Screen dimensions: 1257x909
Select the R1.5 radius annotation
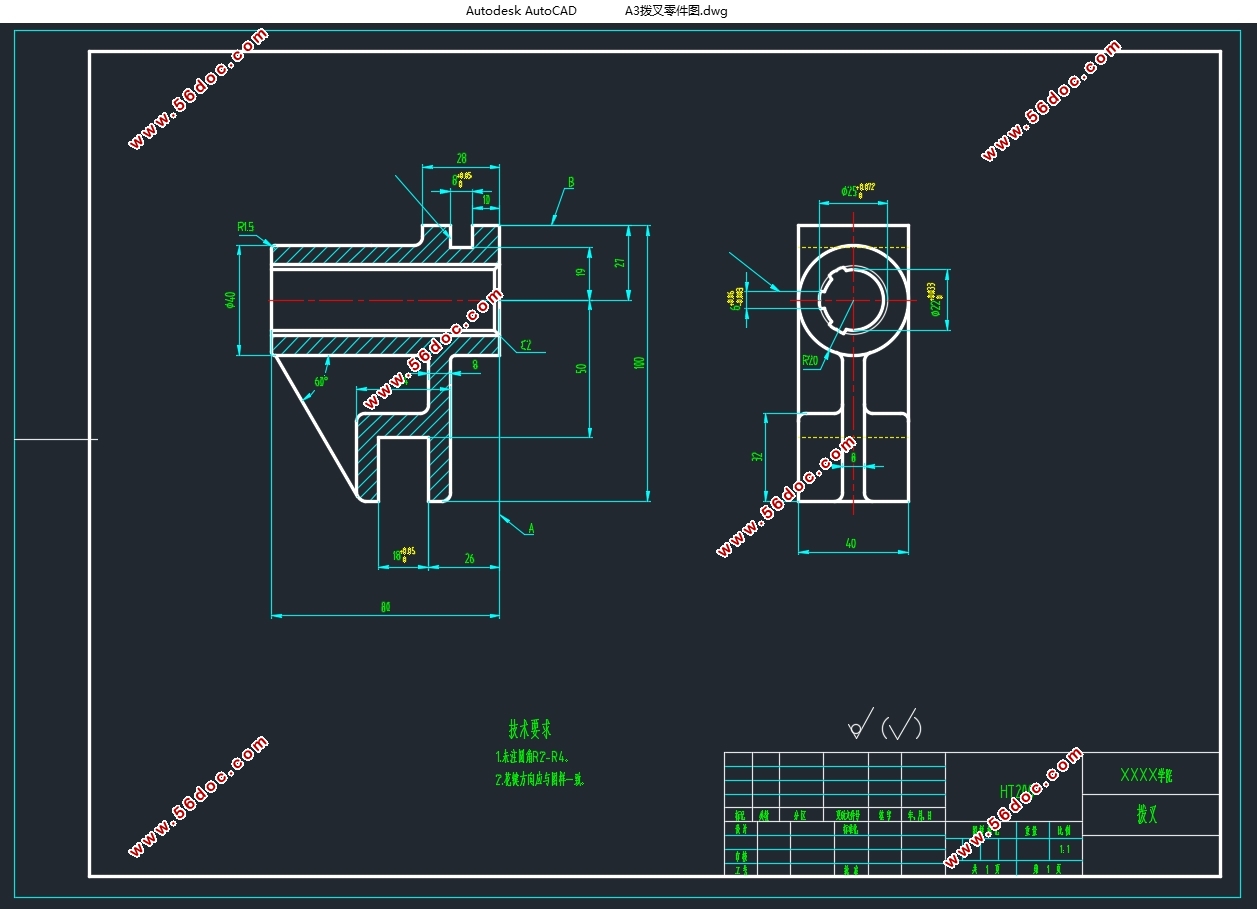coord(246,227)
